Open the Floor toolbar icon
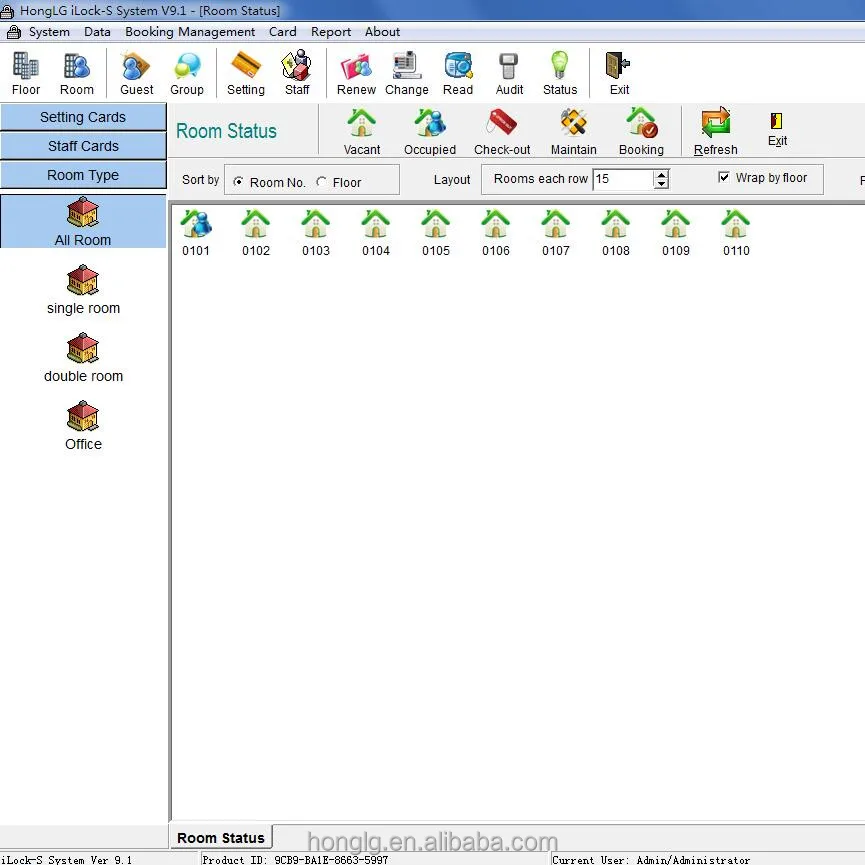 click(x=25, y=73)
